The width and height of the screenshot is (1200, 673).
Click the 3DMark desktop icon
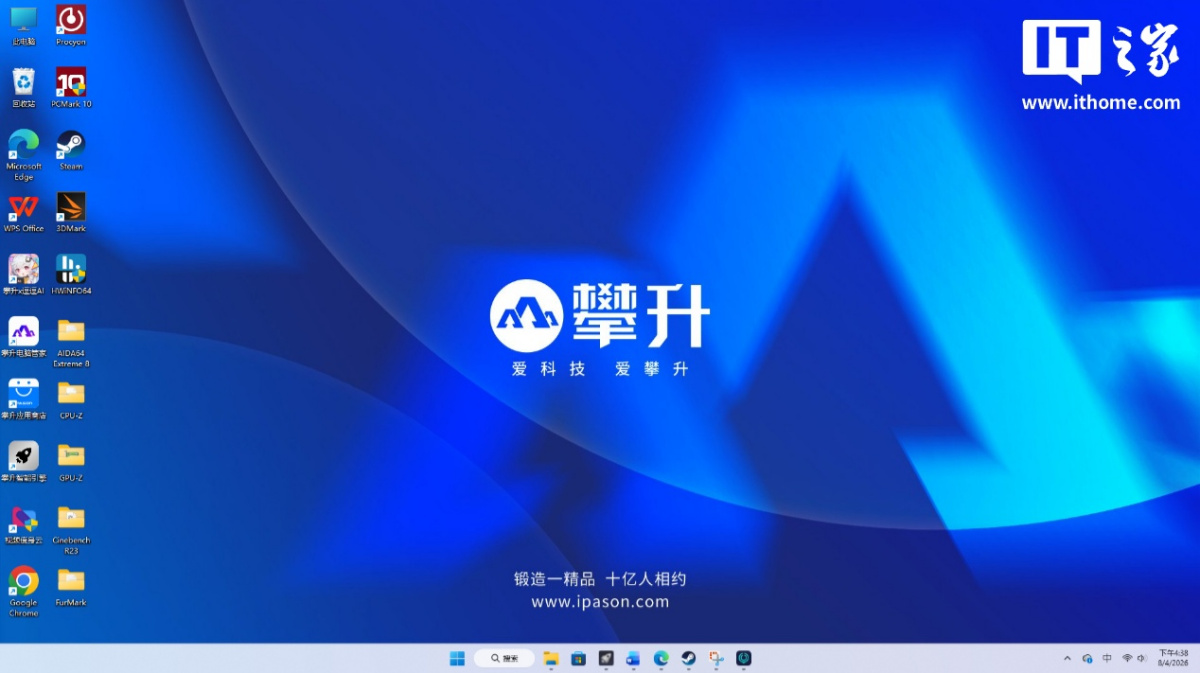tap(71, 207)
